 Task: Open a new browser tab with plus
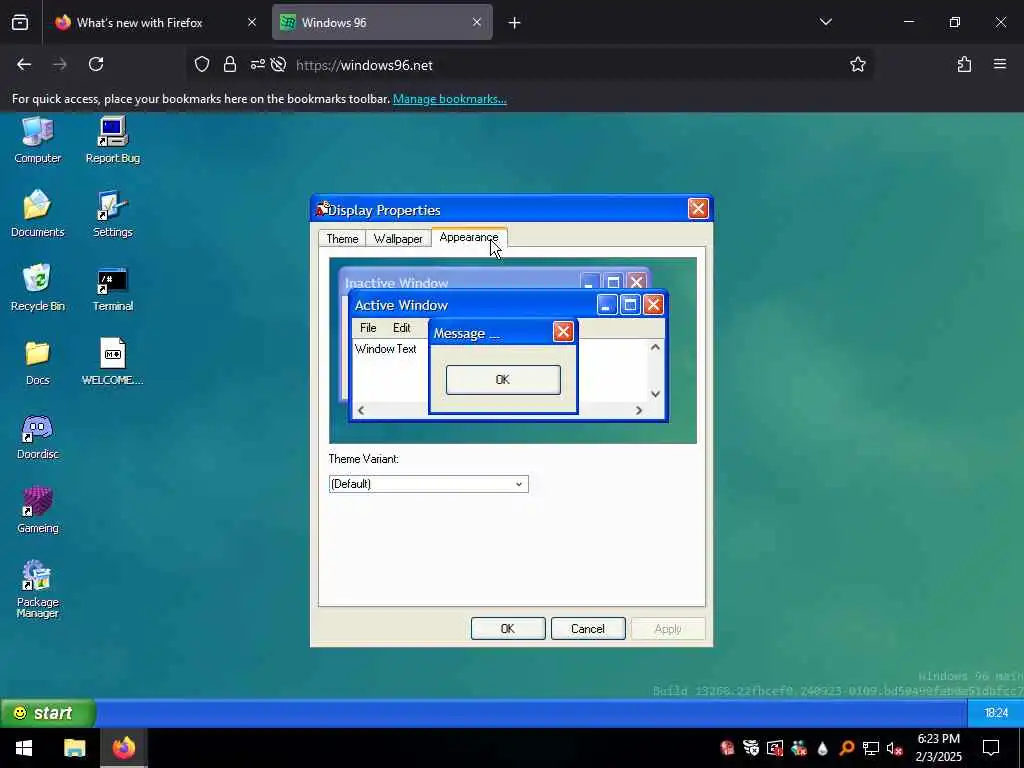pos(514,23)
